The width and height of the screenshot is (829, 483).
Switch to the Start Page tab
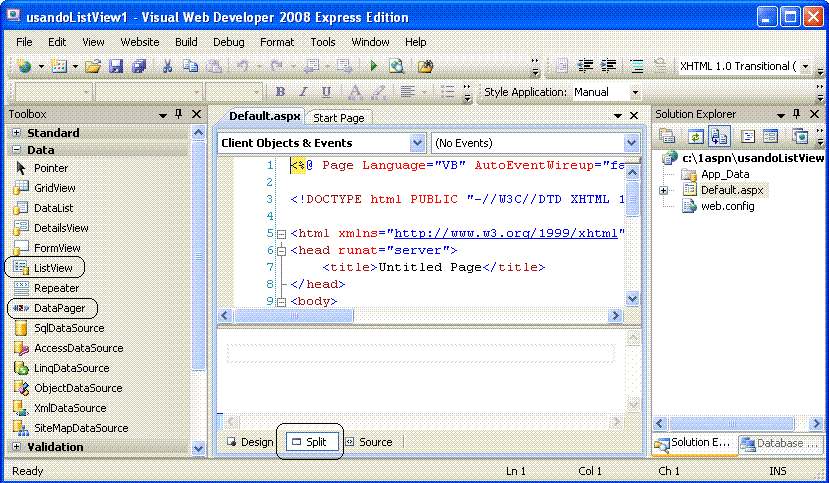(338, 118)
